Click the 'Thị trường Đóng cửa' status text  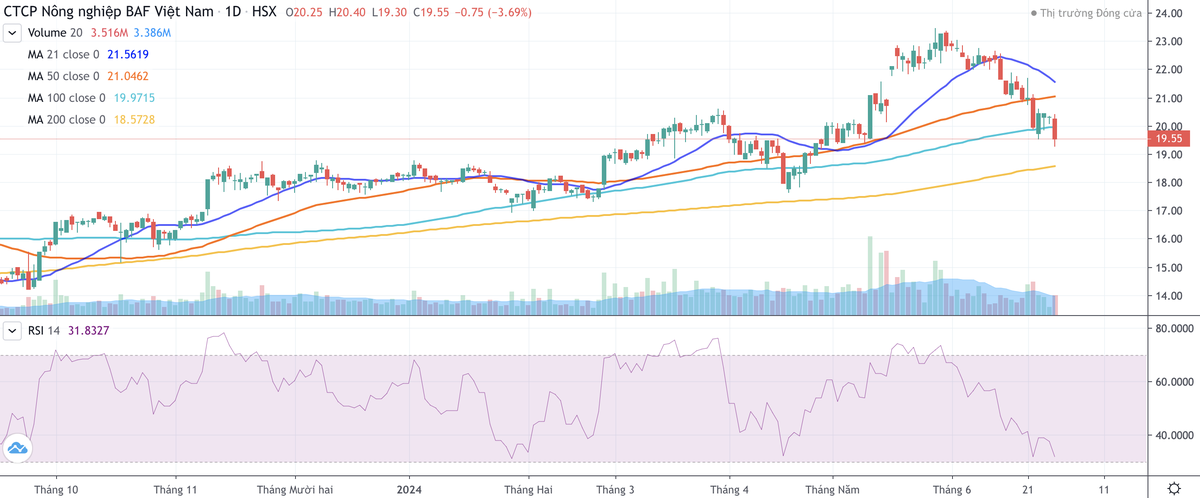coord(1088,14)
